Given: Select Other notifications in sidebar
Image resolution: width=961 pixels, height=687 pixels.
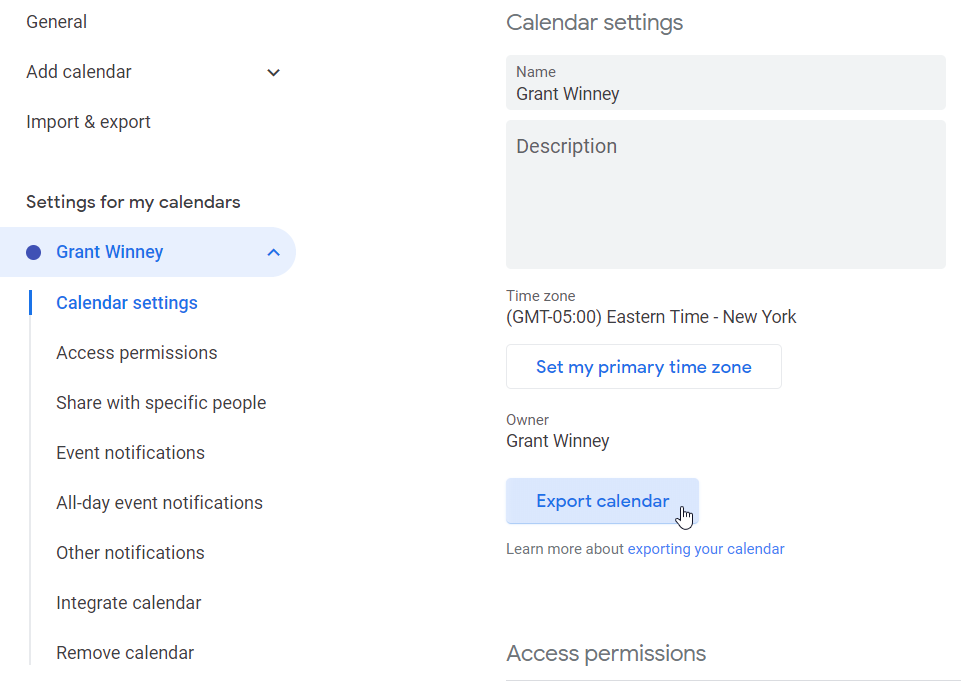Looking at the screenshot, I should [130, 553].
